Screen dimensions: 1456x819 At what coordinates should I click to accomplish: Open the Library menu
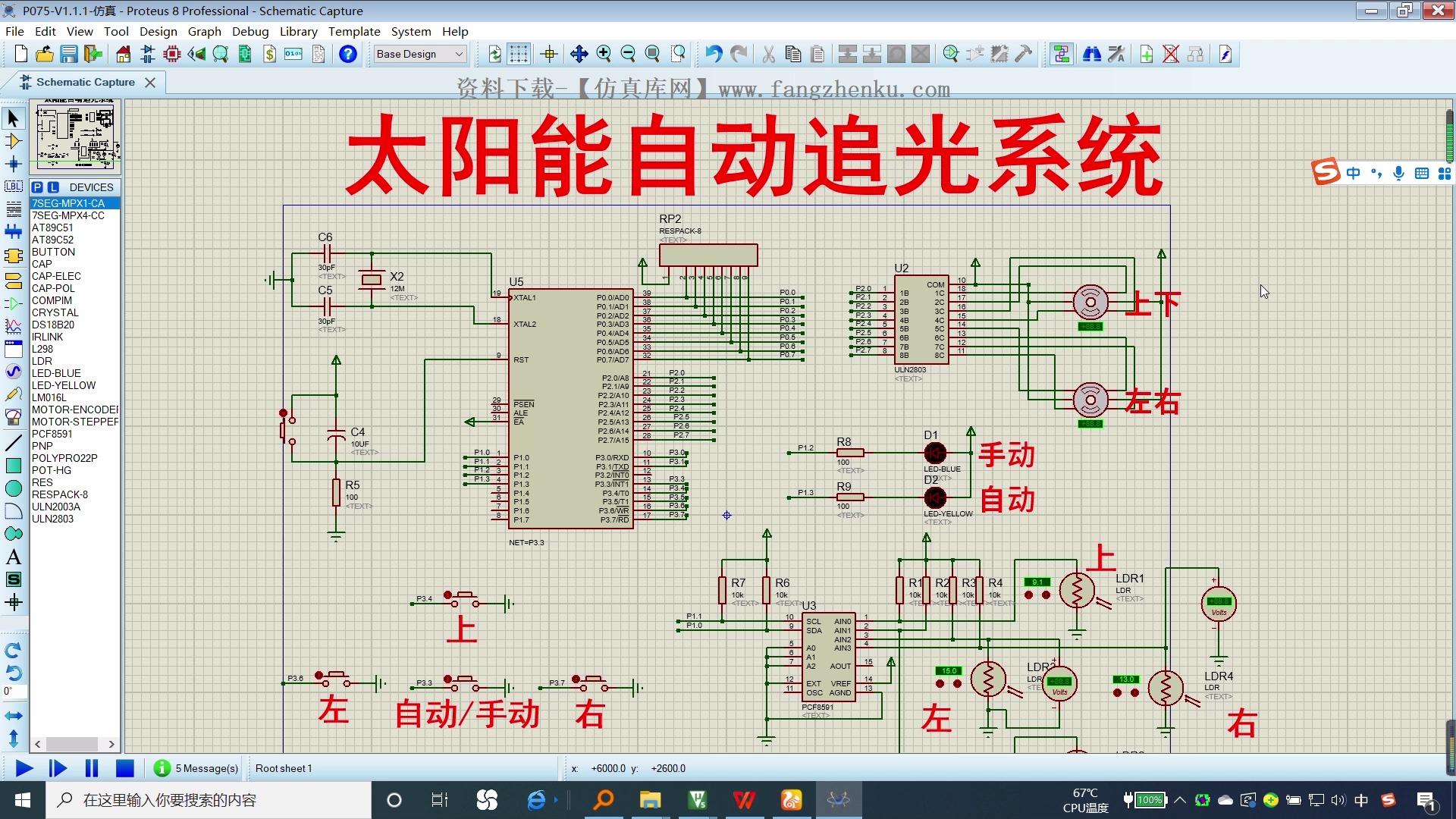[x=298, y=31]
